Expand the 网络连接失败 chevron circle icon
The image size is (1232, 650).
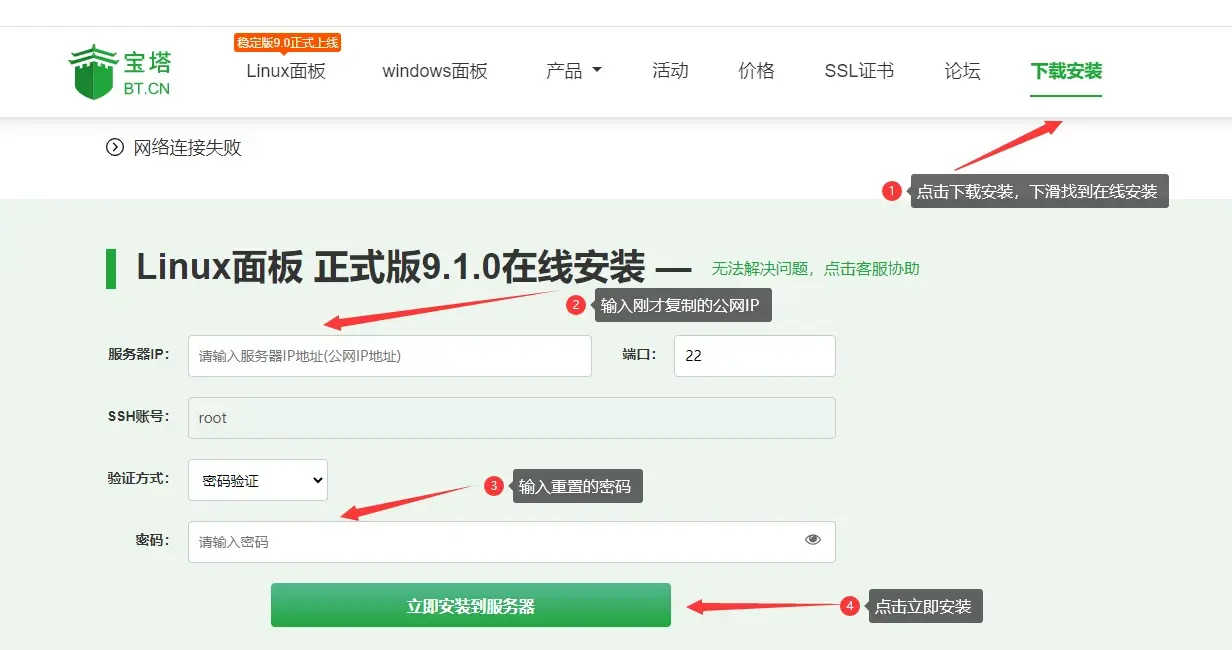point(114,148)
